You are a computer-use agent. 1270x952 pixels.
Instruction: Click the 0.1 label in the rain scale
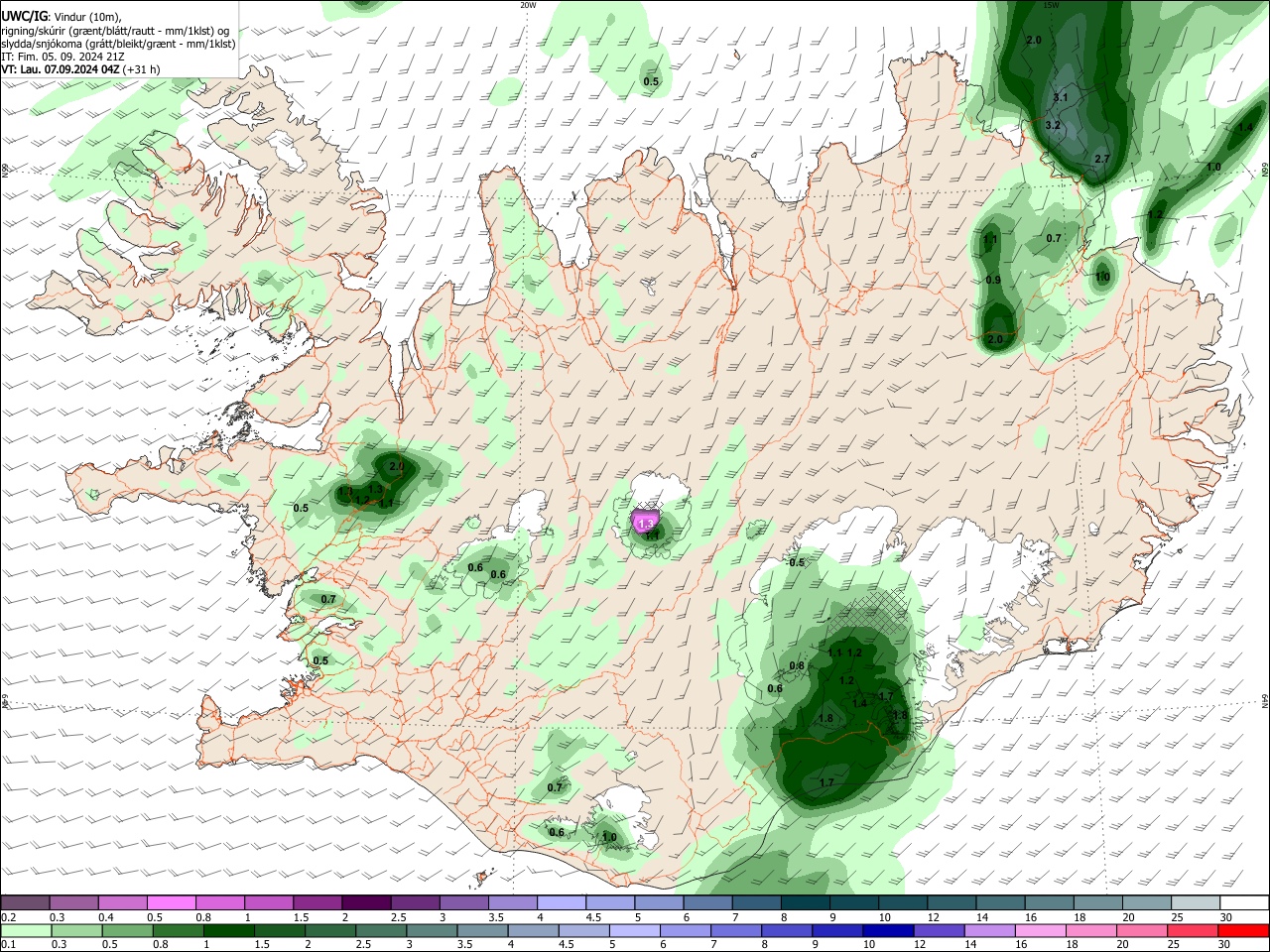tap(8, 945)
